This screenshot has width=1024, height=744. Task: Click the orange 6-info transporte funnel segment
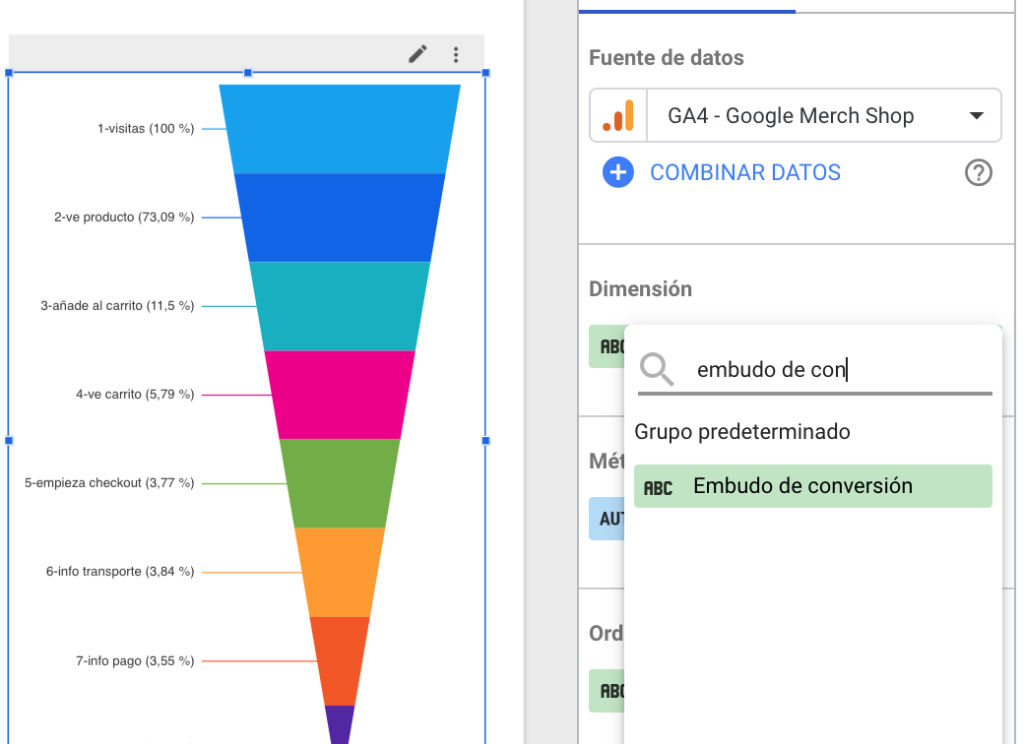pyautogui.click(x=340, y=571)
